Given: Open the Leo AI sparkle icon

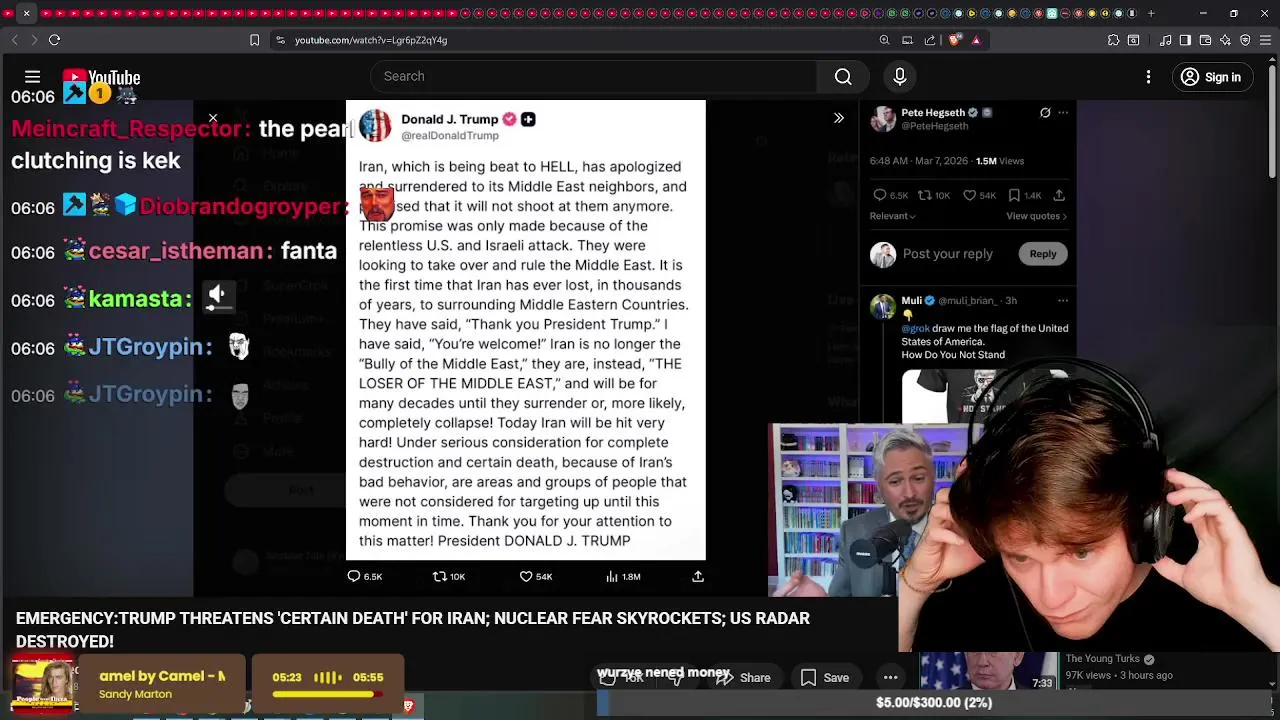Looking at the screenshot, I should pos(1225,40).
